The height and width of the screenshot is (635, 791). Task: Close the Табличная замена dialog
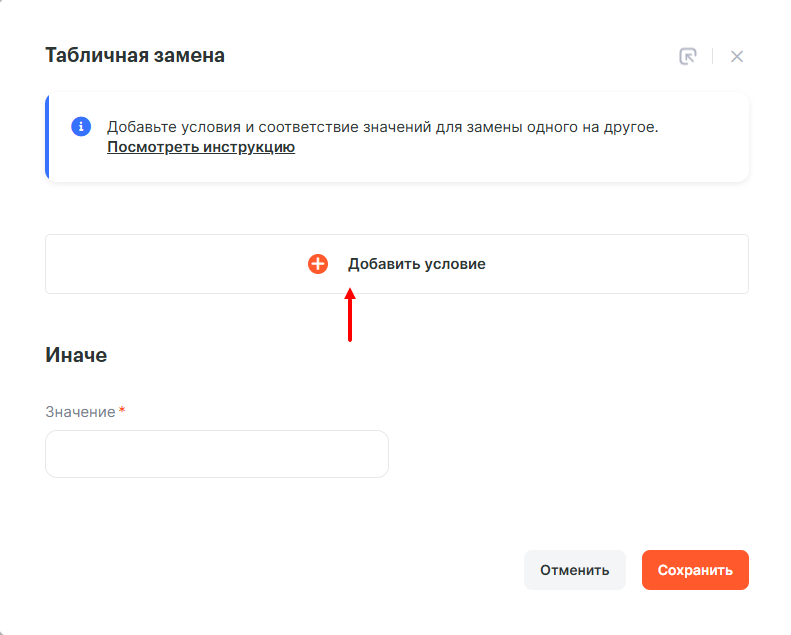click(737, 56)
